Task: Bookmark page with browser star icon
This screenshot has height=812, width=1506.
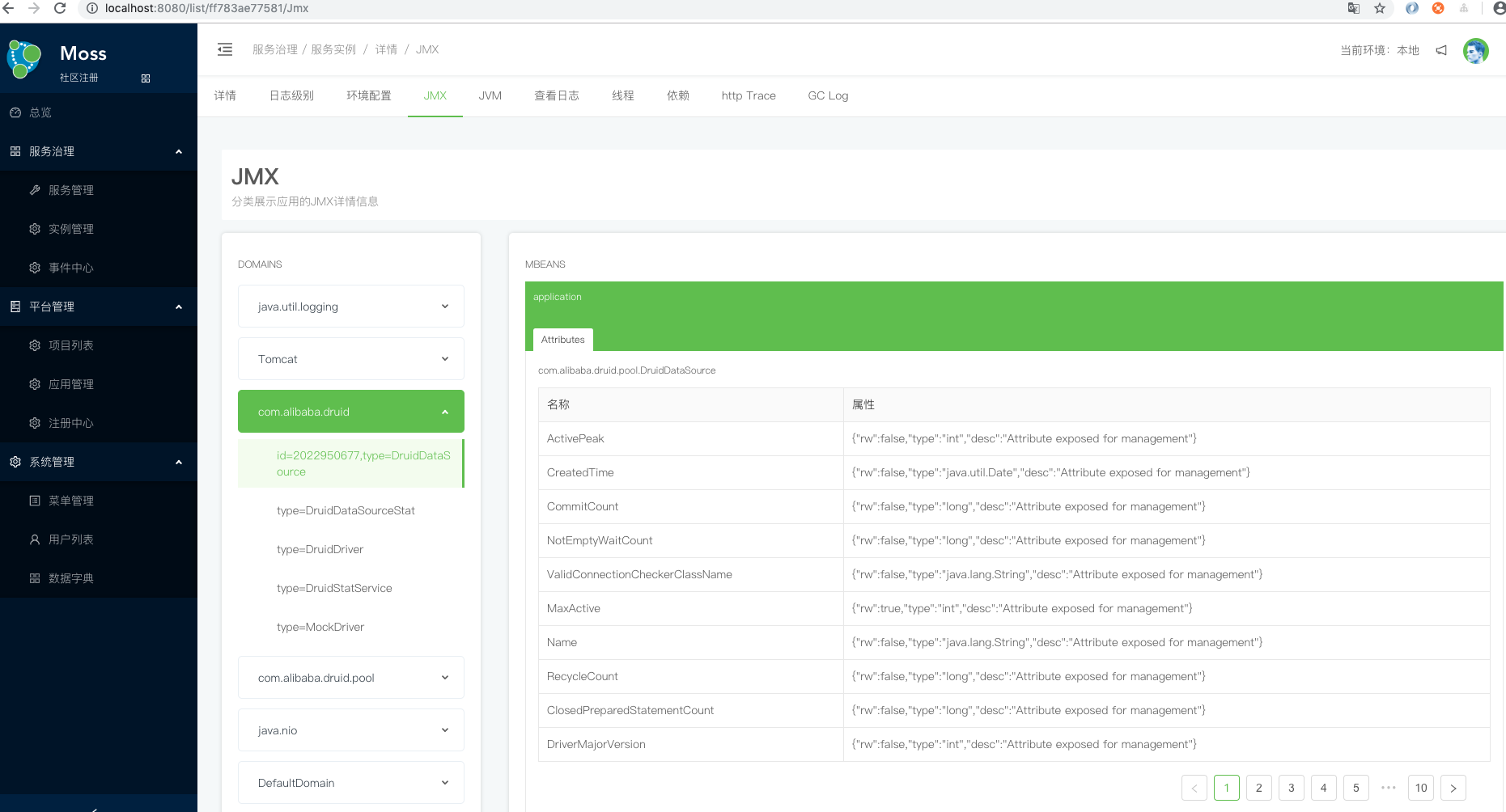Action: (1380, 8)
